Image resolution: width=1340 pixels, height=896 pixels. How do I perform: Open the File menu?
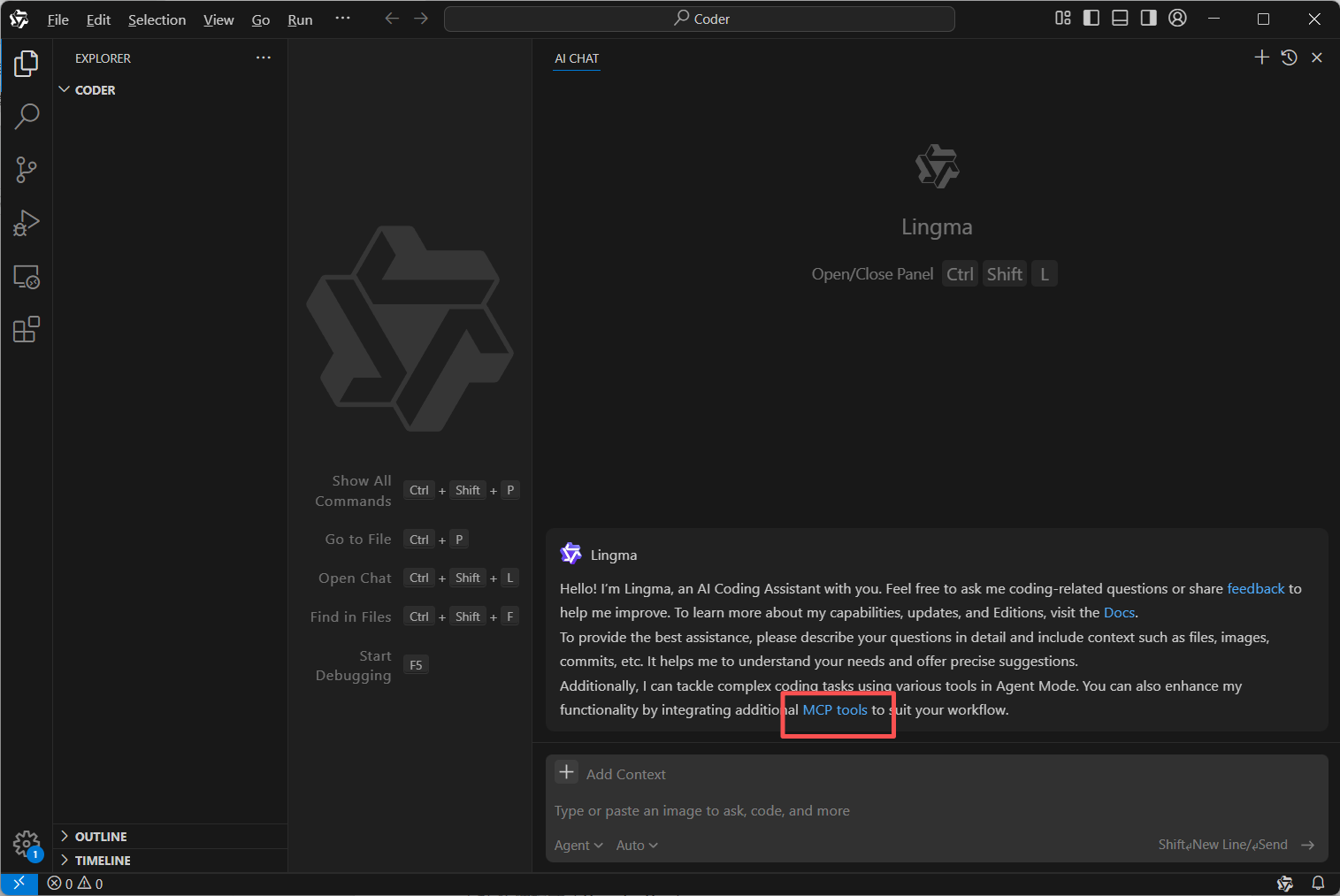click(x=57, y=19)
